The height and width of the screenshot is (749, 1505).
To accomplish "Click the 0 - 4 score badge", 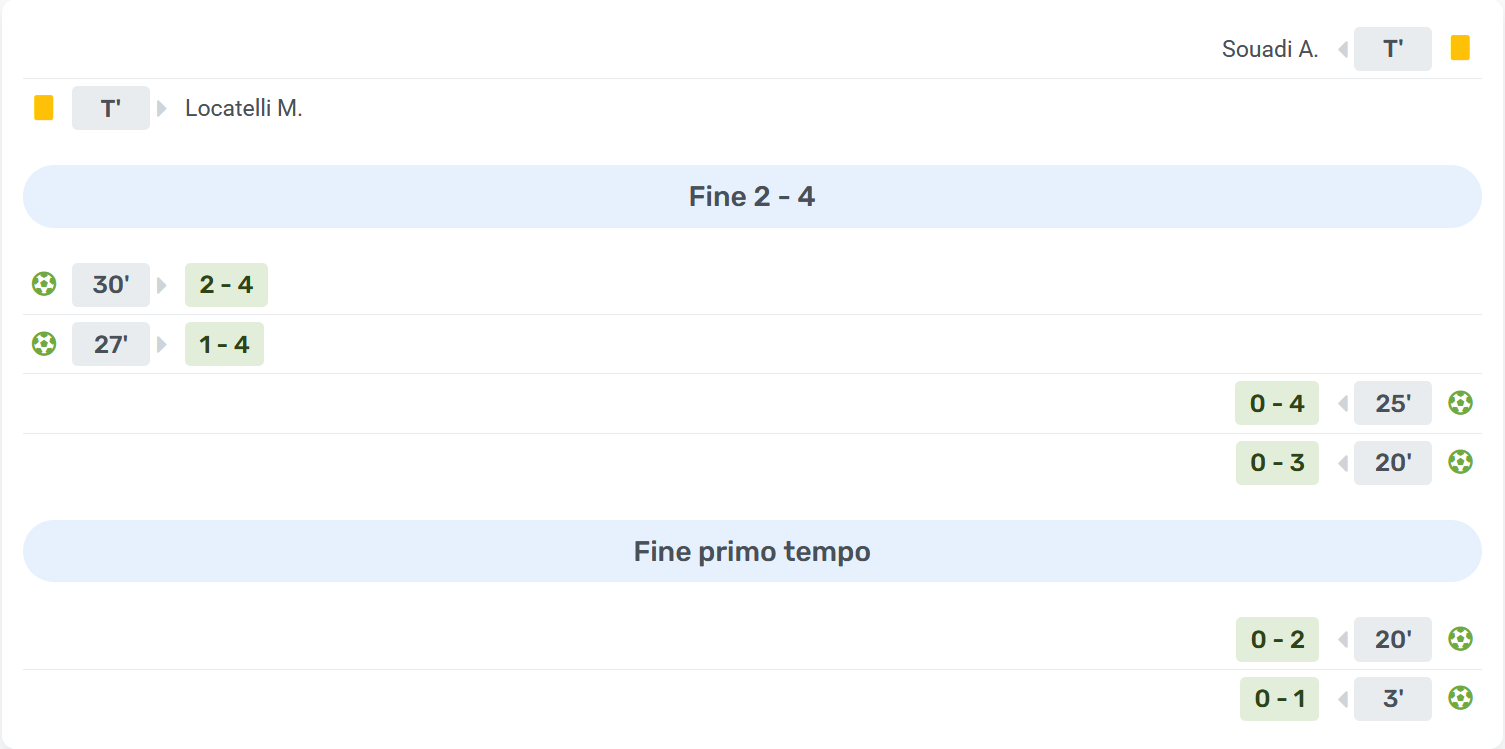I will pyautogui.click(x=1277, y=403).
